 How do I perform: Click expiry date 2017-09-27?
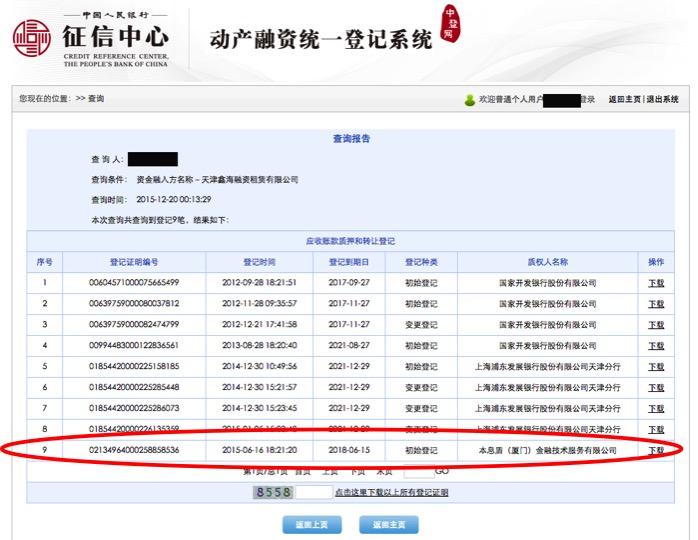tap(349, 283)
